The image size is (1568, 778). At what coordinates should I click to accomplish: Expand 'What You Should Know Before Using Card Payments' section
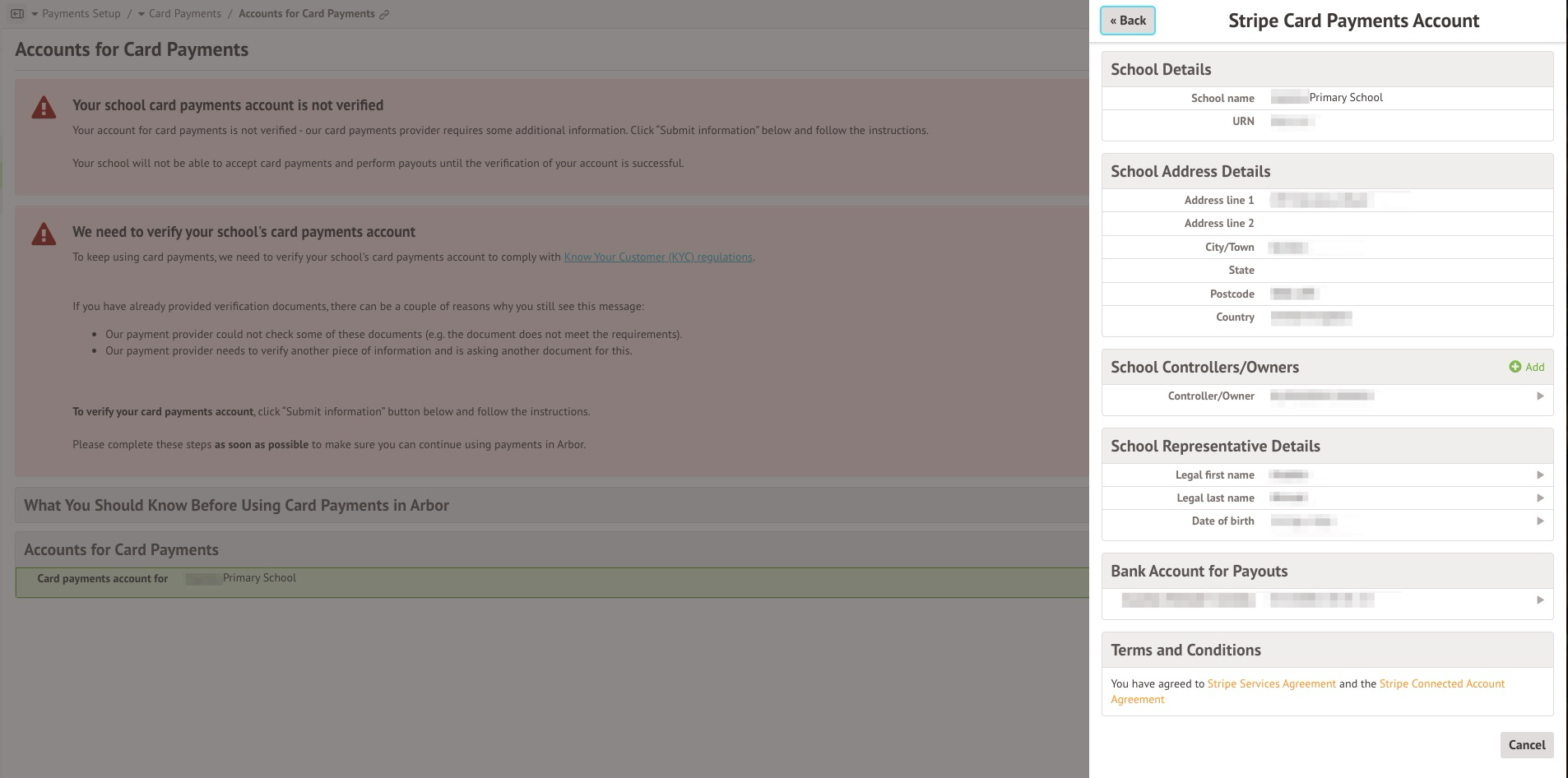coord(236,505)
